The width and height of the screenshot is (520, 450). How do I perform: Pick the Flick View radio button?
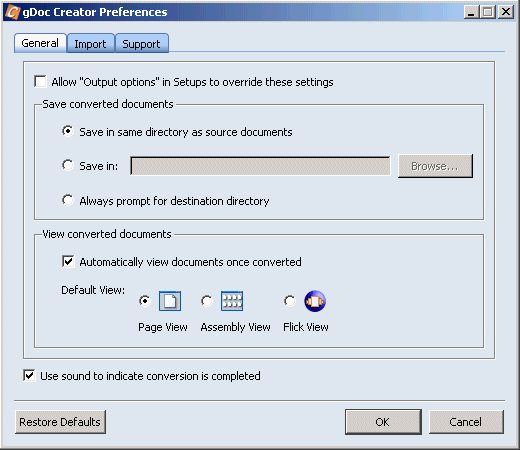click(x=290, y=301)
